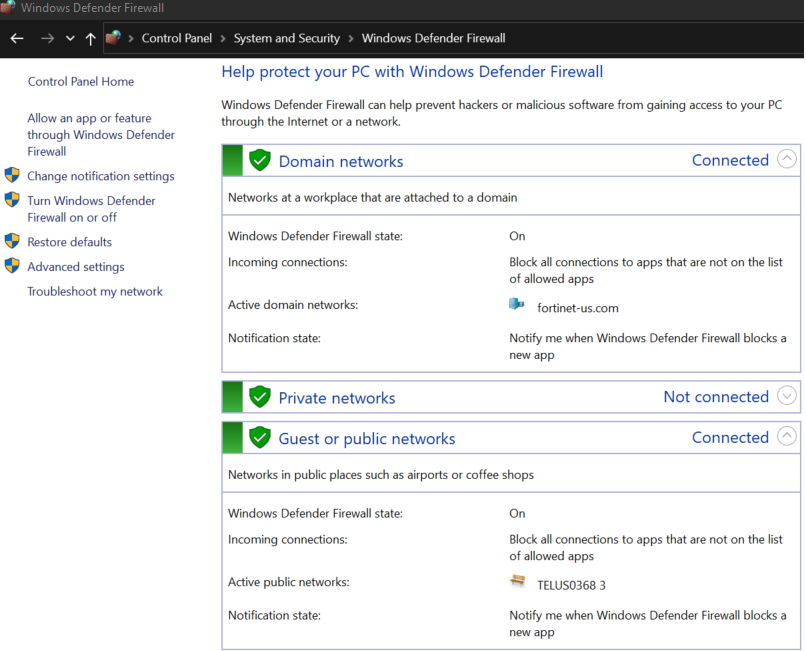Click the shield icon beside Restore defaults

14,241
